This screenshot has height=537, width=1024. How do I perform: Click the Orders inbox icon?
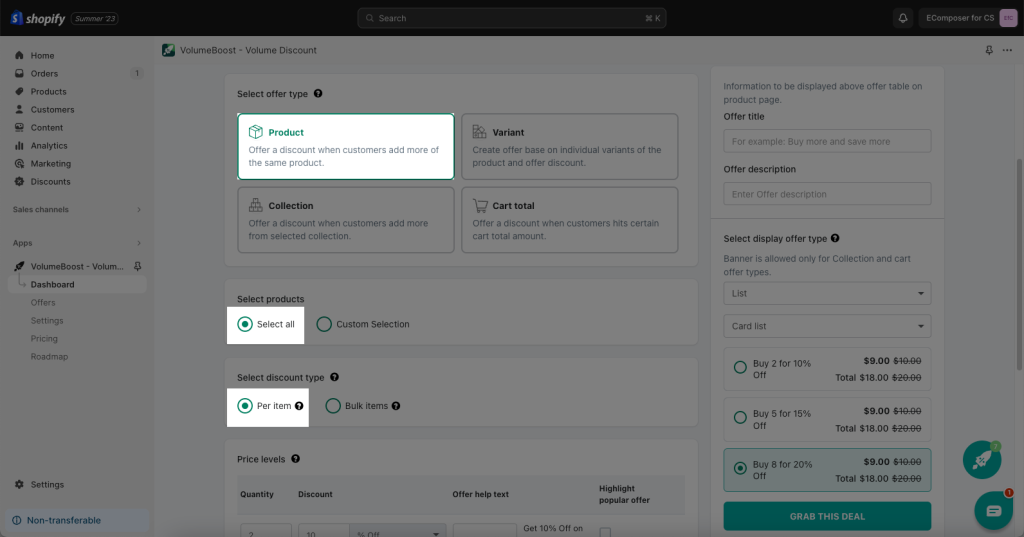click(19, 74)
